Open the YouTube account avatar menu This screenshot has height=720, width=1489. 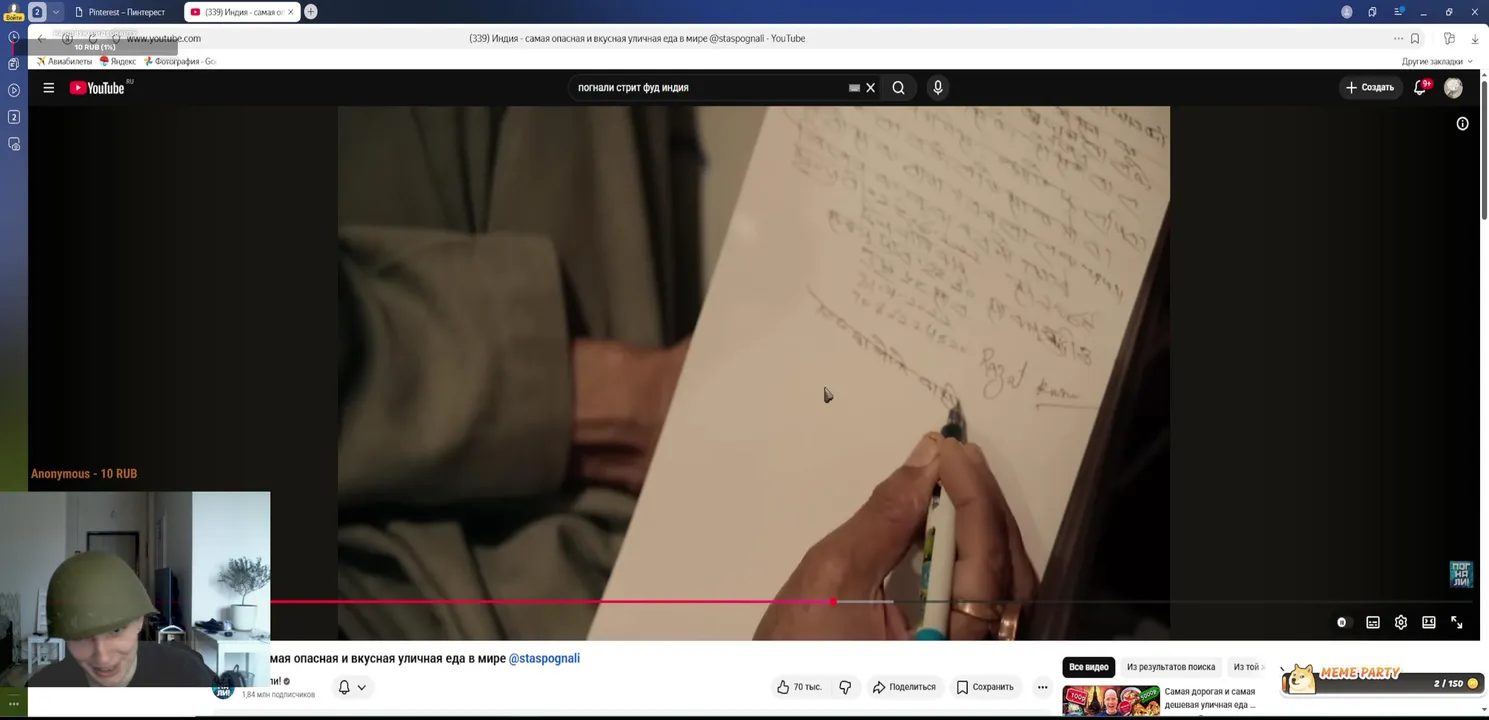click(1453, 88)
